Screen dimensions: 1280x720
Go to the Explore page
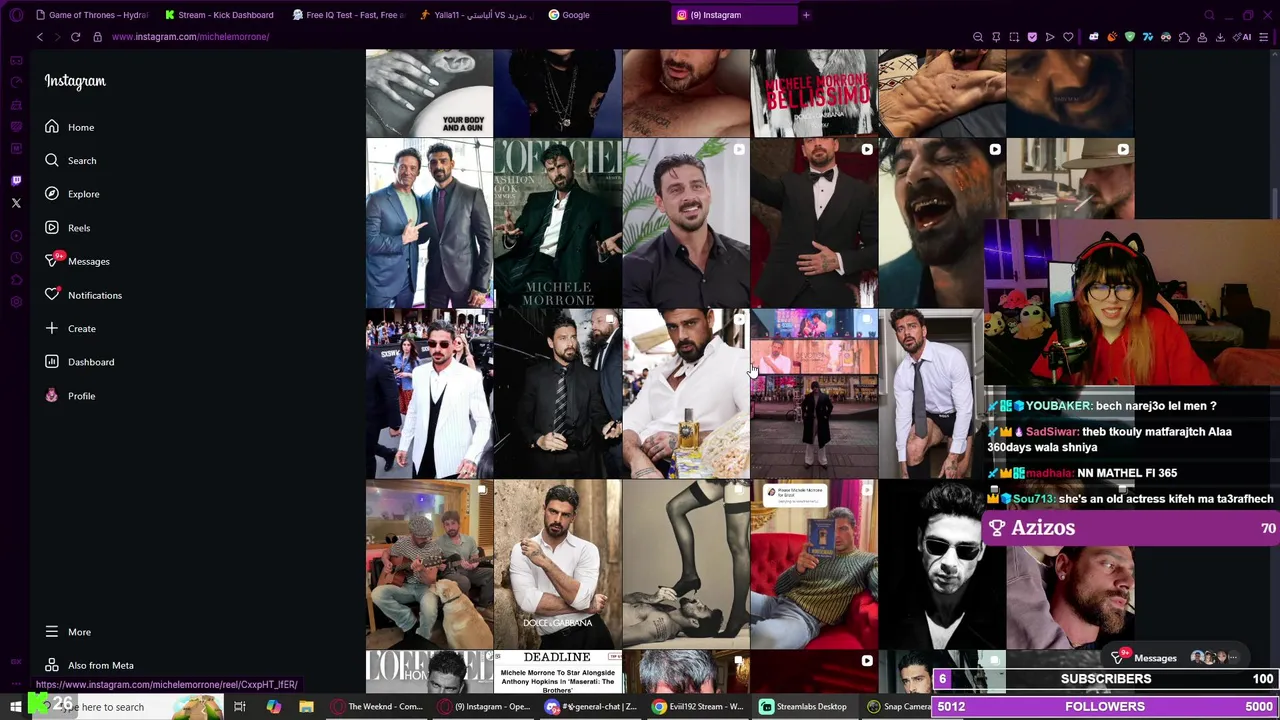click(x=71, y=194)
